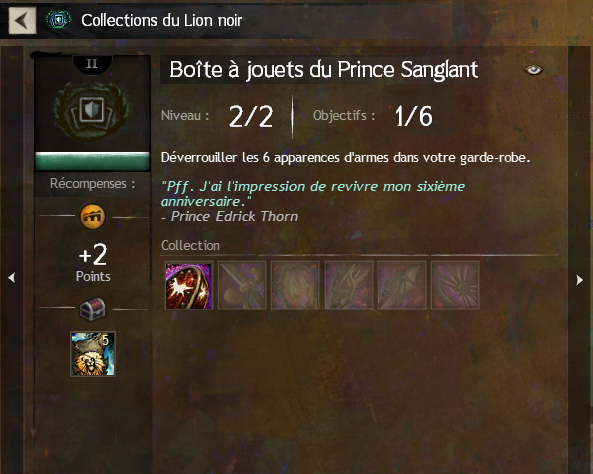This screenshot has width=593, height=474.
Task: Click the treasure chest reward icon
Action: point(93,309)
